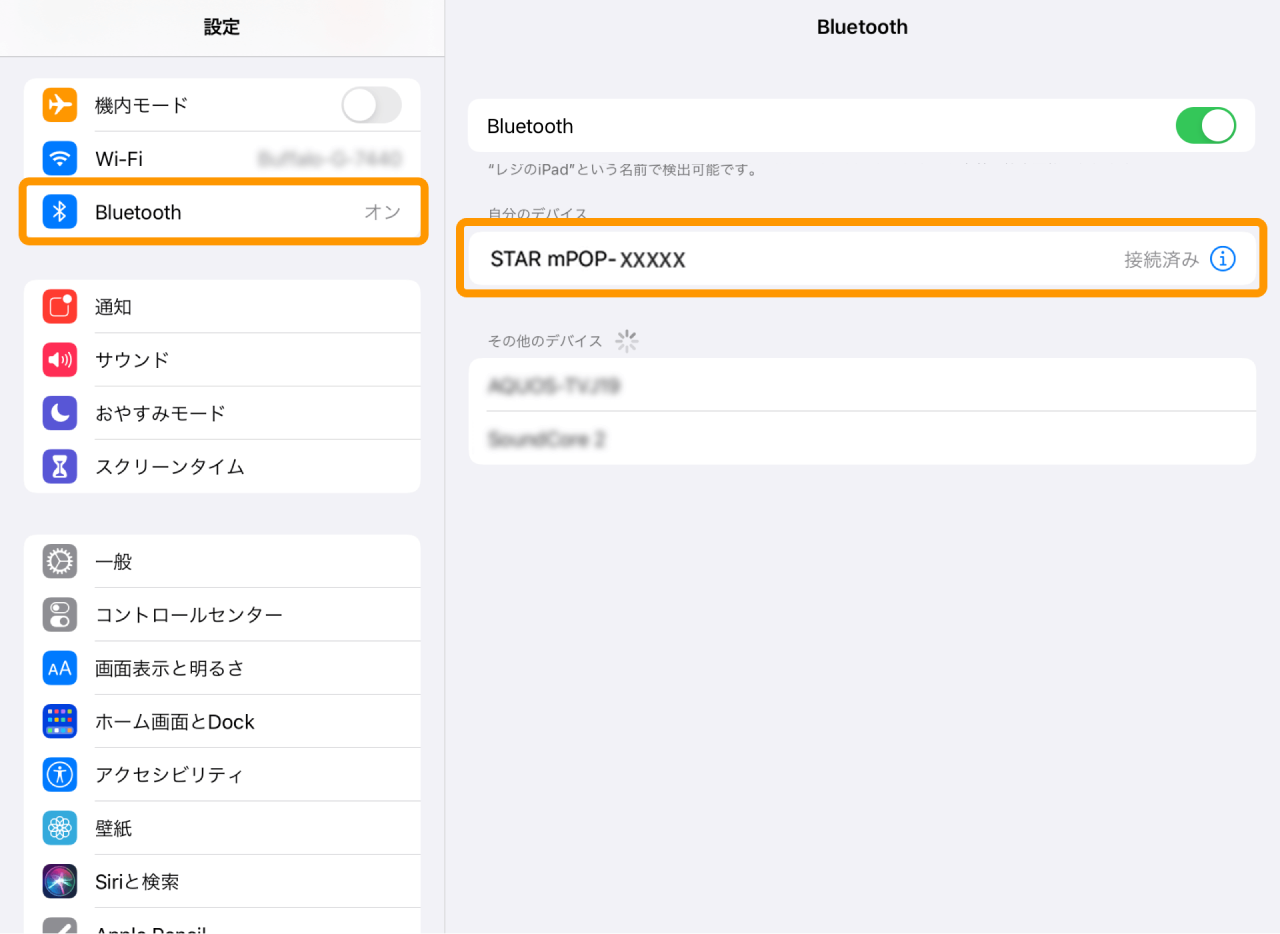
Task: Enable the 機内モード toggle switch
Action: (371, 105)
